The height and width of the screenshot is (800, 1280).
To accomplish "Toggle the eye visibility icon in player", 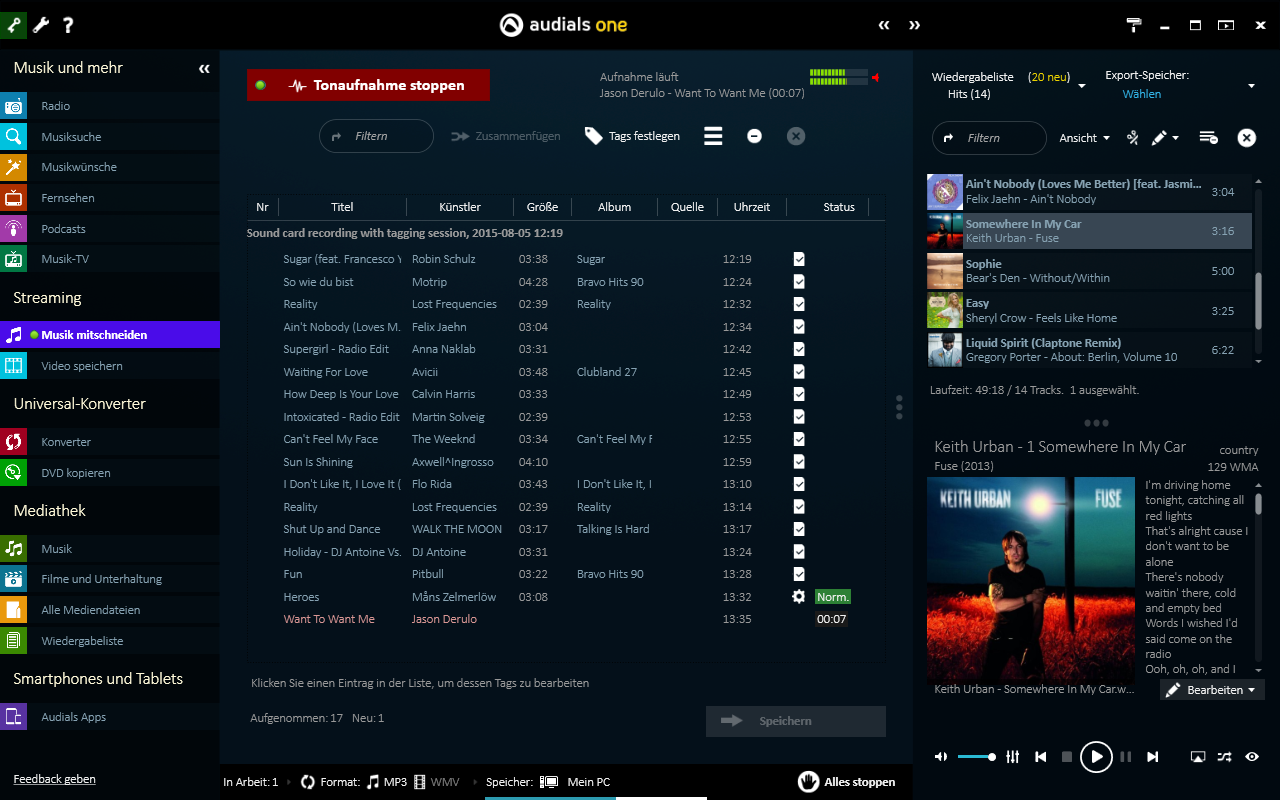I will [1252, 757].
